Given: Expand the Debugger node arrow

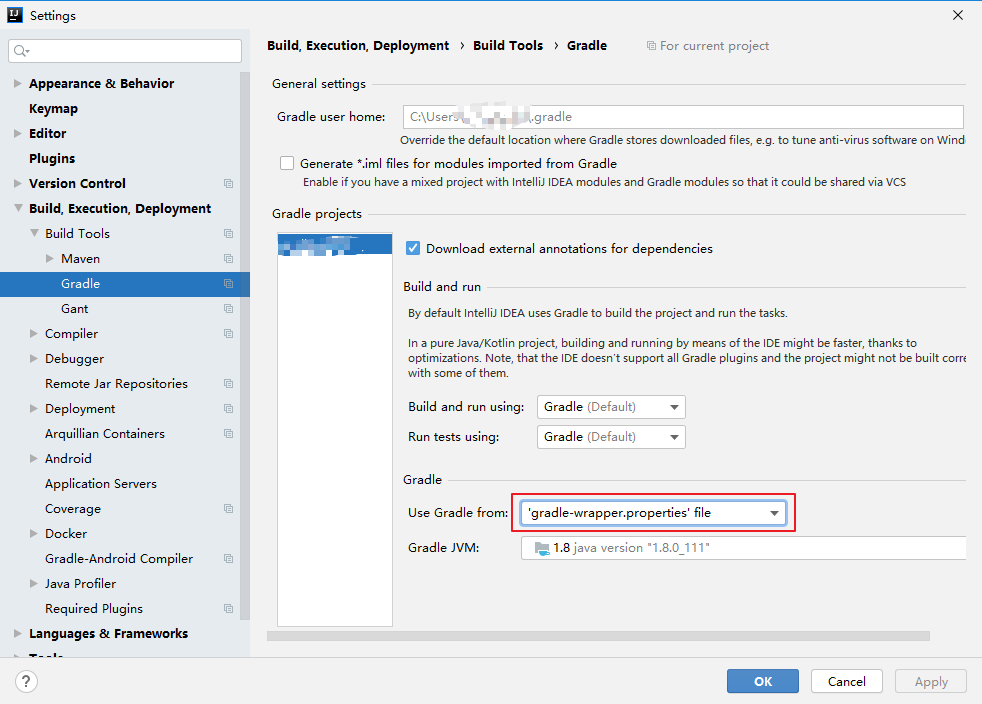Looking at the screenshot, I should pos(34,359).
